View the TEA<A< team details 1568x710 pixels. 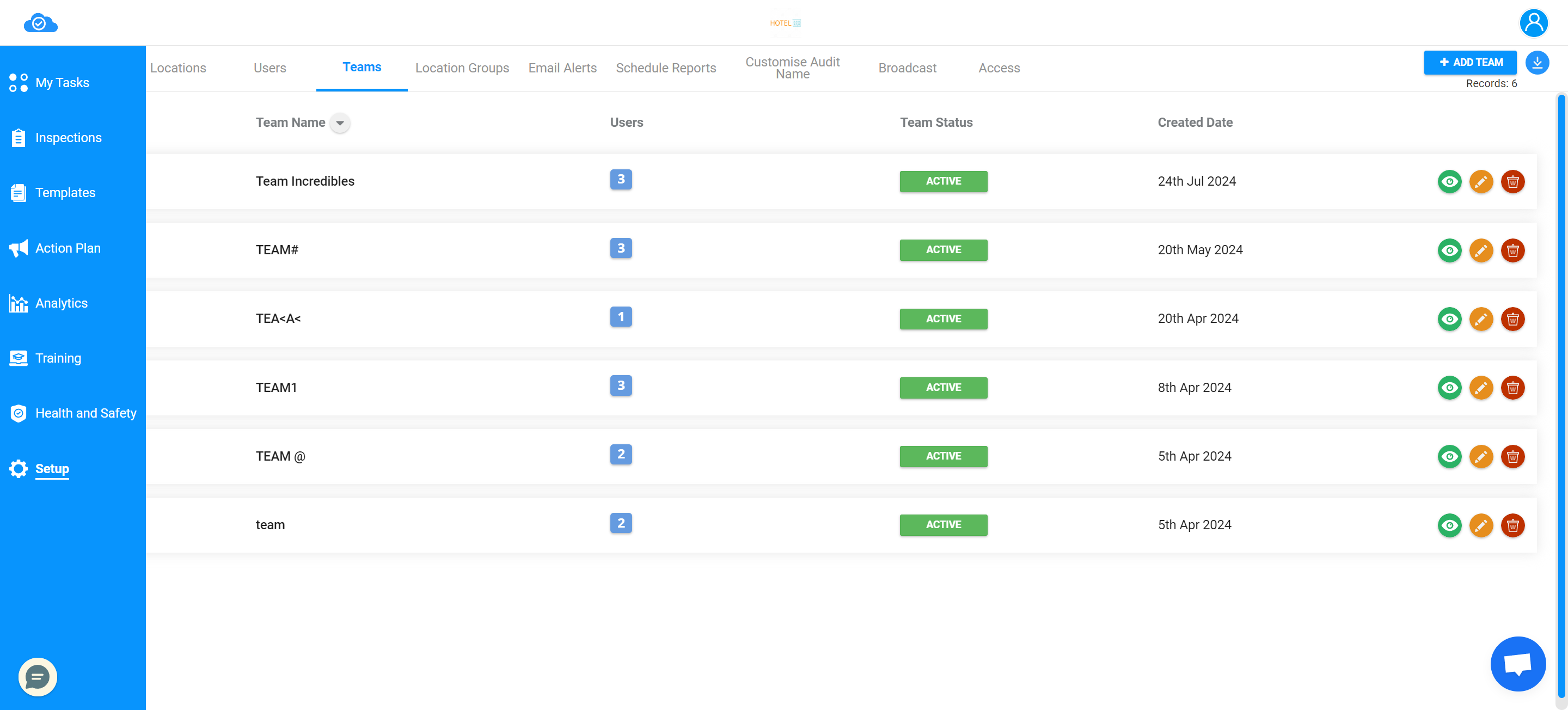click(x=1449, y=319)
